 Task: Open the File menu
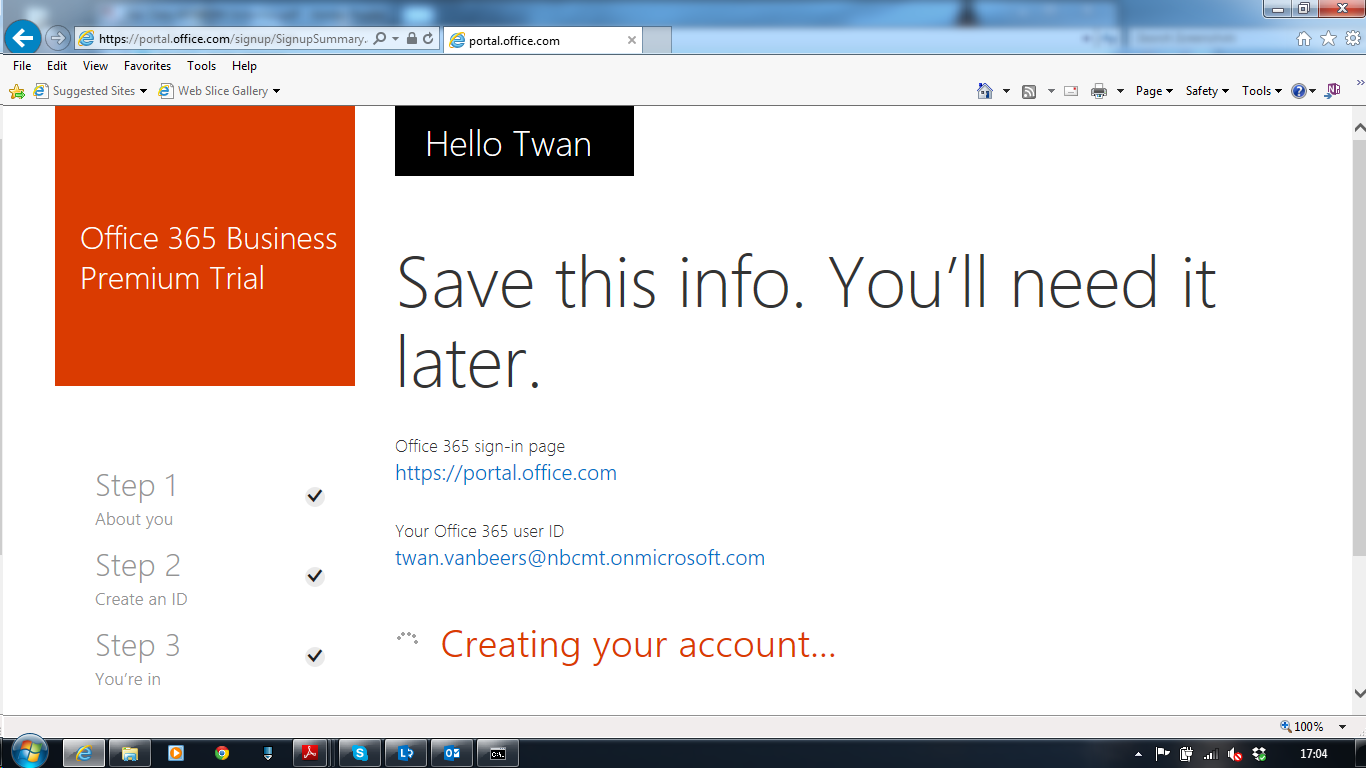(22, 66)
